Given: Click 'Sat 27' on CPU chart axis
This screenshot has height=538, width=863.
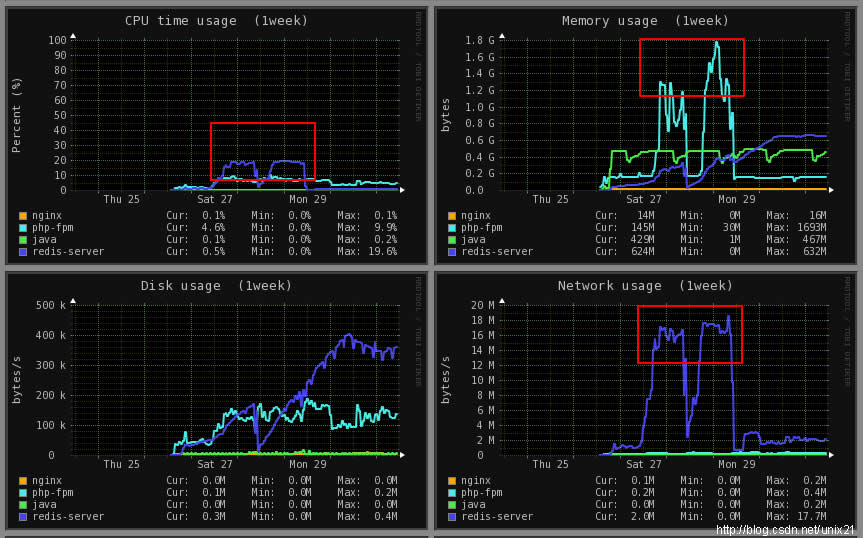Looking at the screenshot, I should pos(215,200).
